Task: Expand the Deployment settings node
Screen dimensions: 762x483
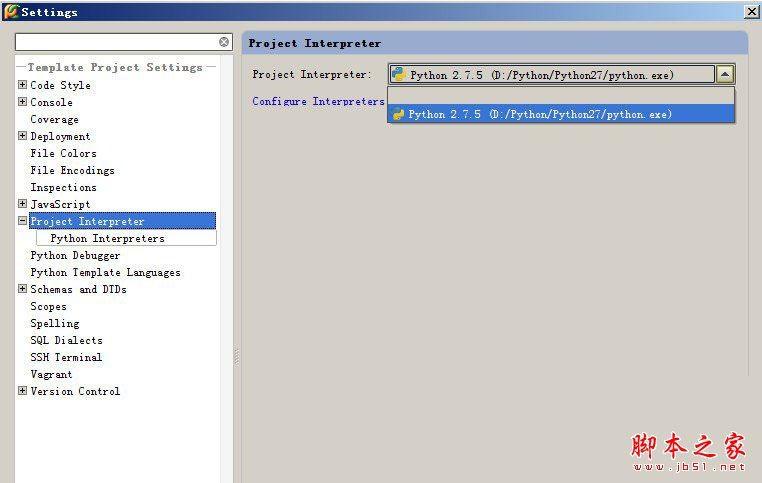Action: point(22,136)
